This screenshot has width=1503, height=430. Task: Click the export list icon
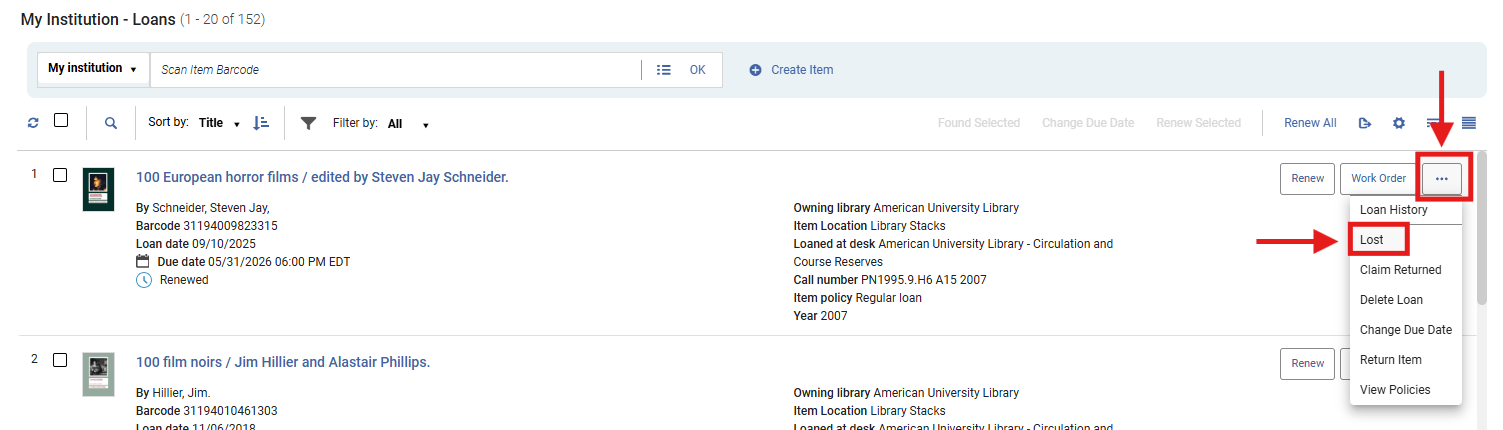point(1365,123)
